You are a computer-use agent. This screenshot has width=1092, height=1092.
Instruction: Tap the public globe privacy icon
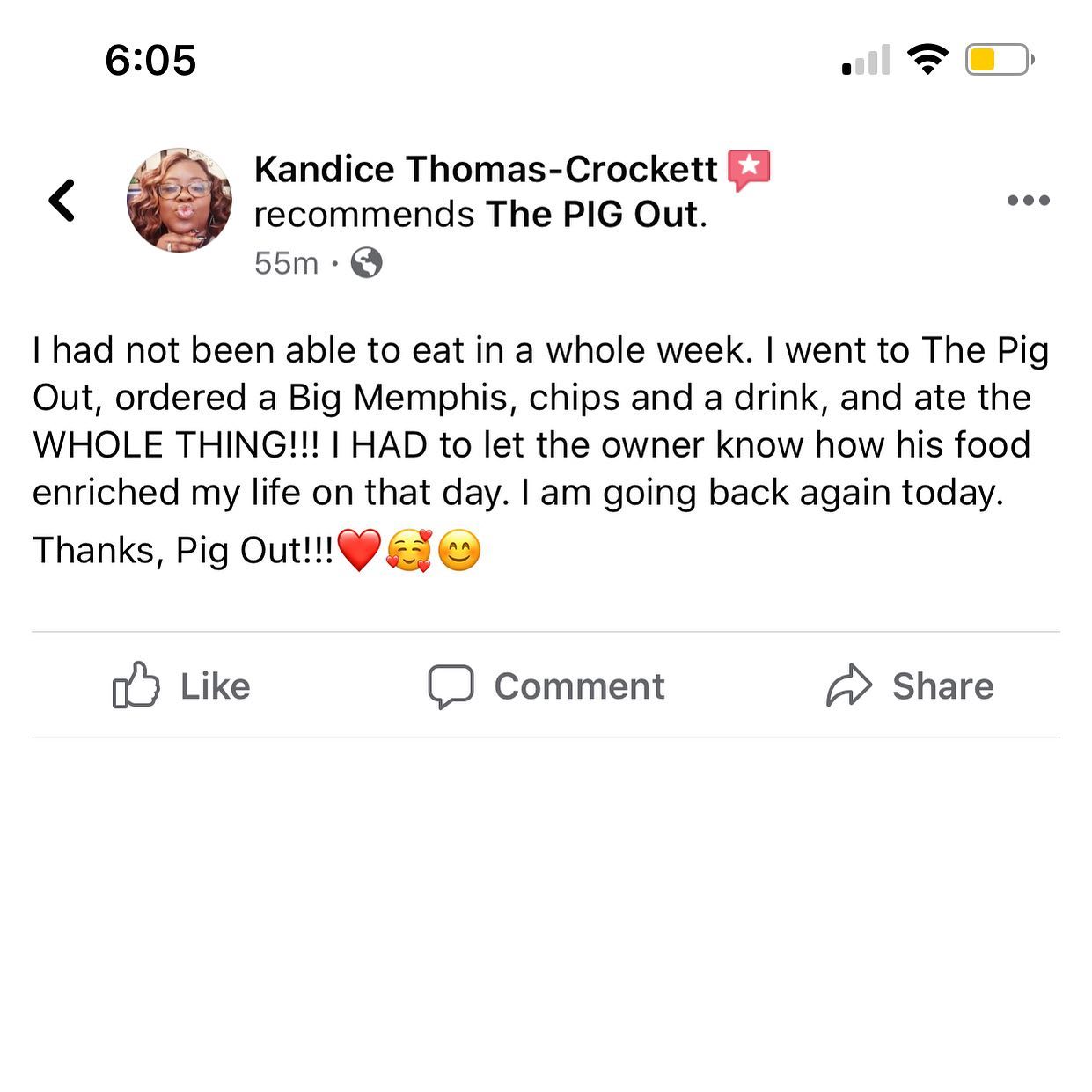(367, 262)
